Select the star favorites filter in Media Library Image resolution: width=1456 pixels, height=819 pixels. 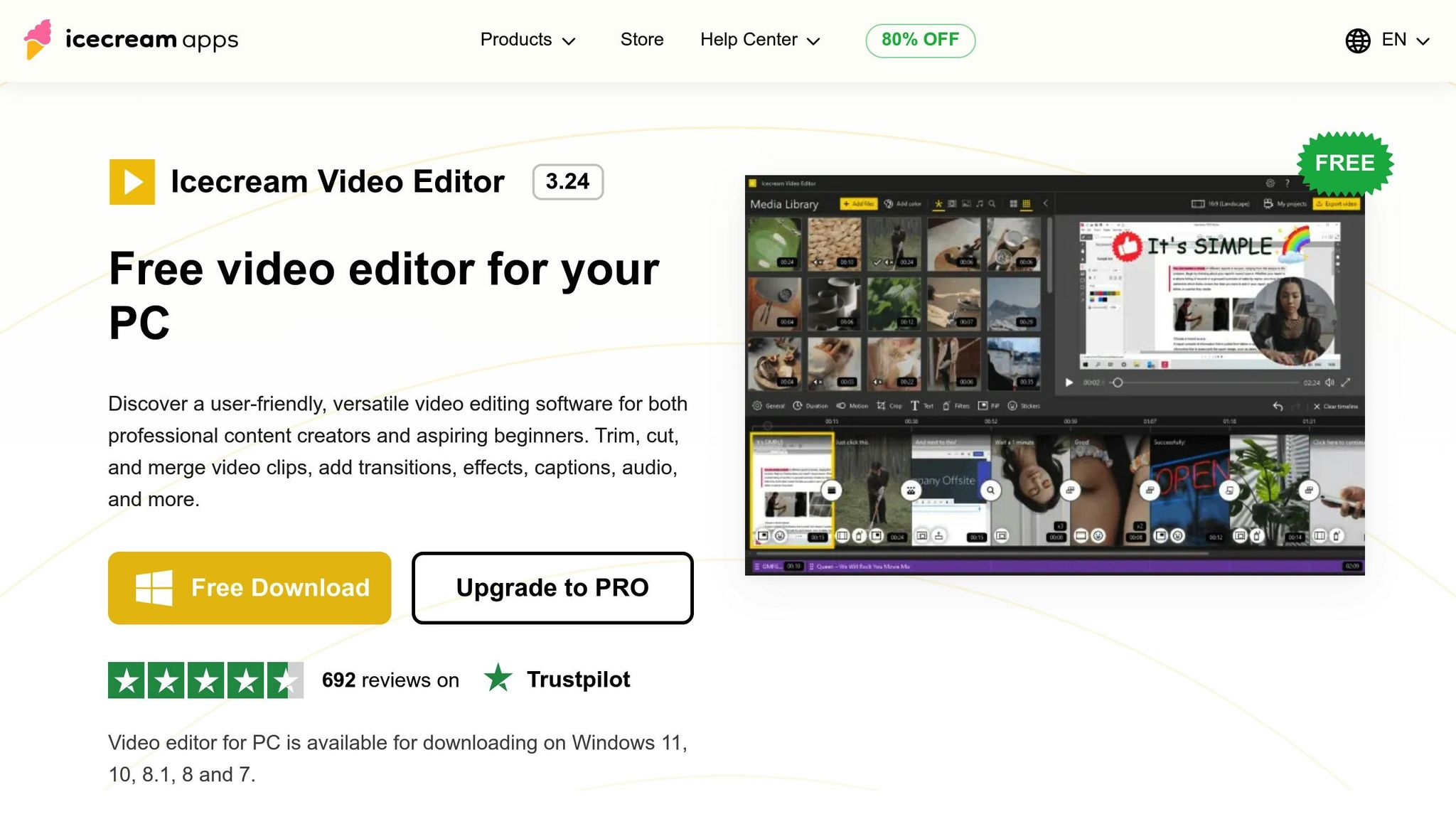point(938,204)
